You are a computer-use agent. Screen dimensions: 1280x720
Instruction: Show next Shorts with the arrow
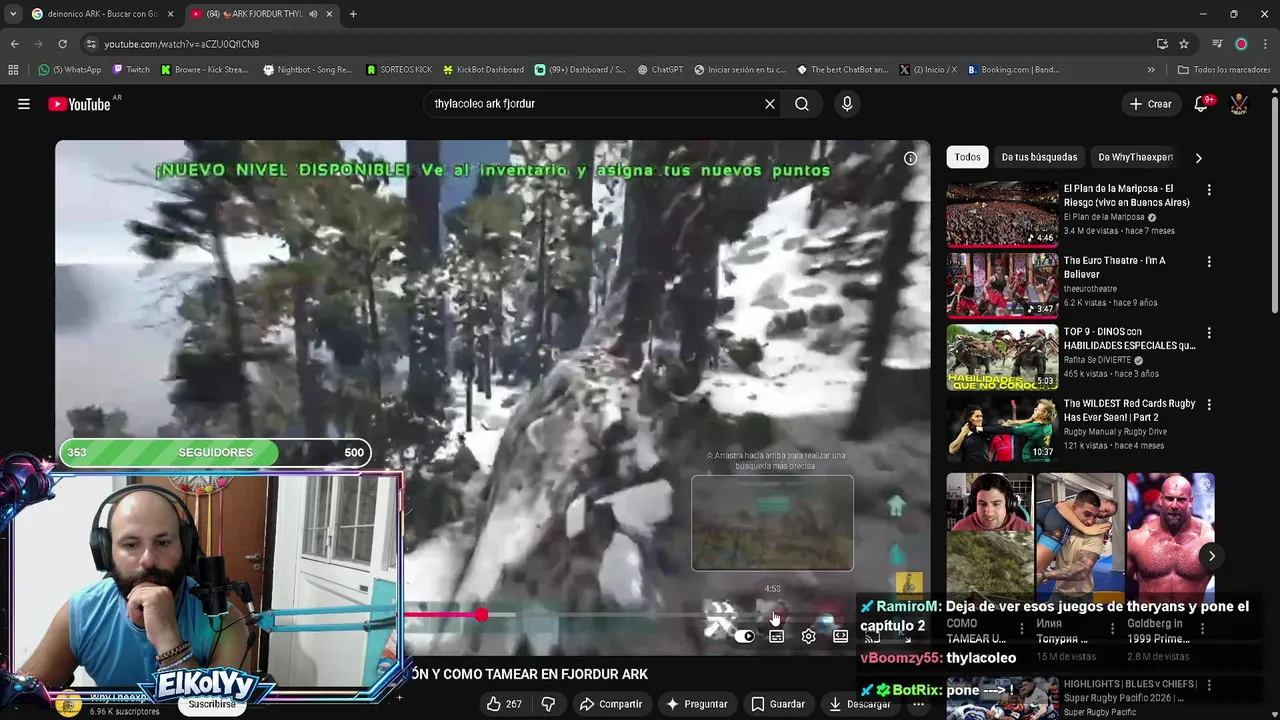coord(1211,556)
